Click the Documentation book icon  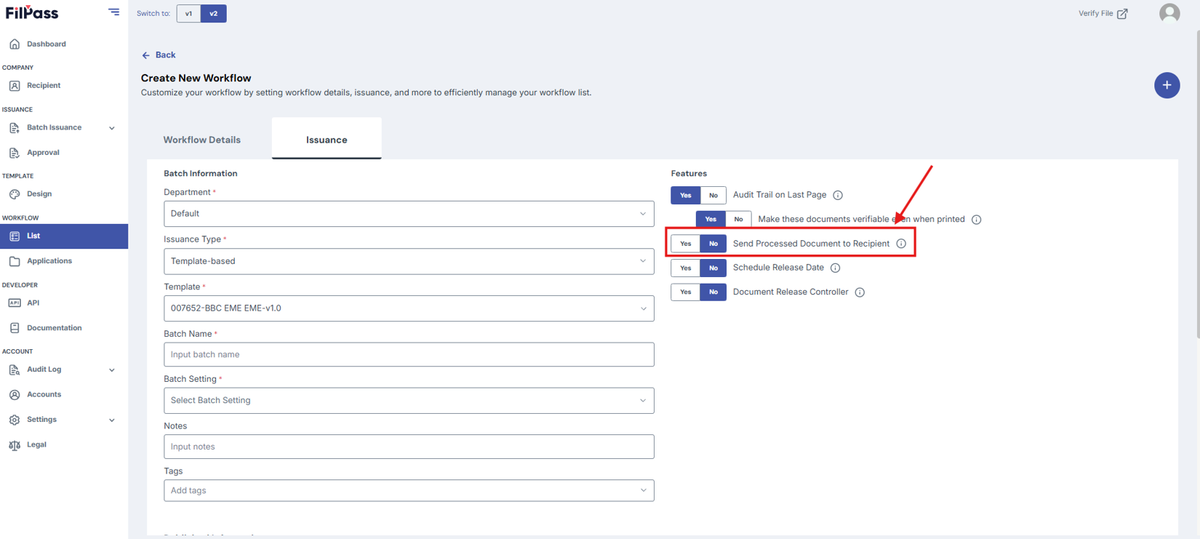coord(15,328)
